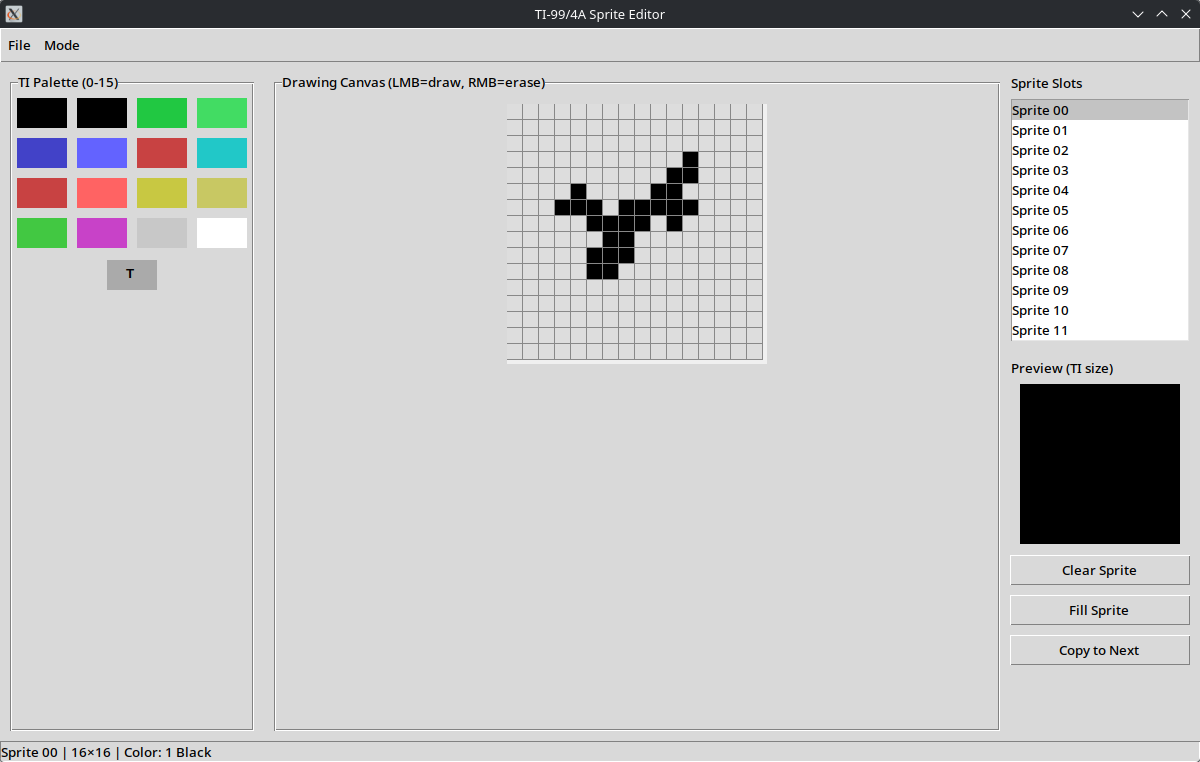The width and height of the screenshot is (1200, 762).
Task: Select the light gray palette swatch
Action: (162, 233)
